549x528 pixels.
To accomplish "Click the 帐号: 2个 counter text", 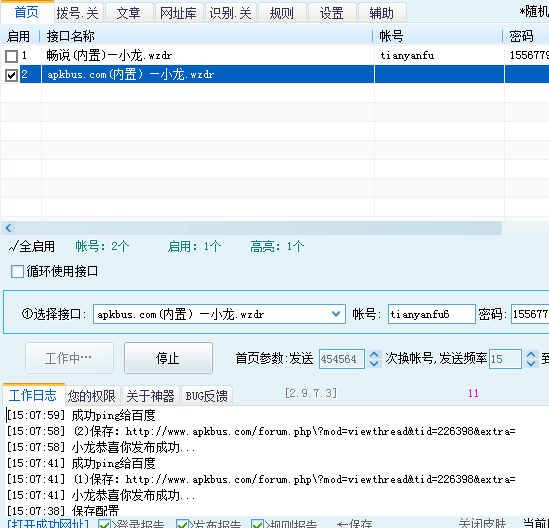I will point(102,246).
